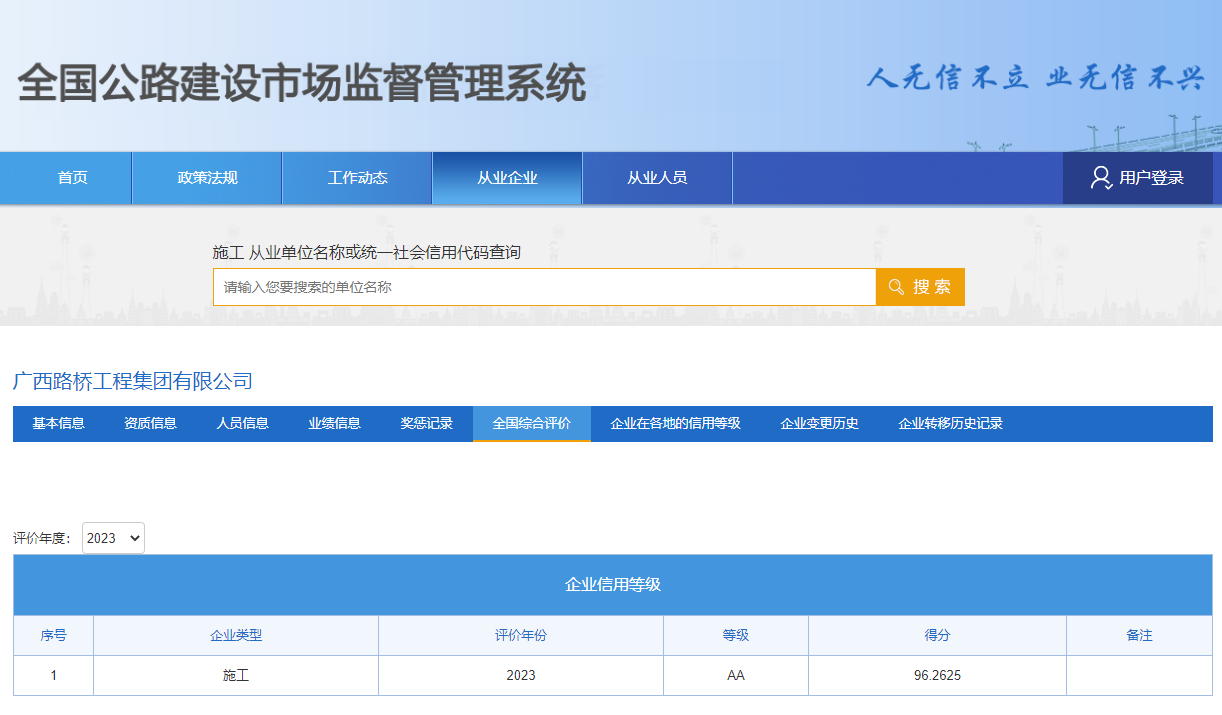Open the 奖惩记录 tab
The height and width of the screenshot is (715, 1222).
(x=426, y=423)
